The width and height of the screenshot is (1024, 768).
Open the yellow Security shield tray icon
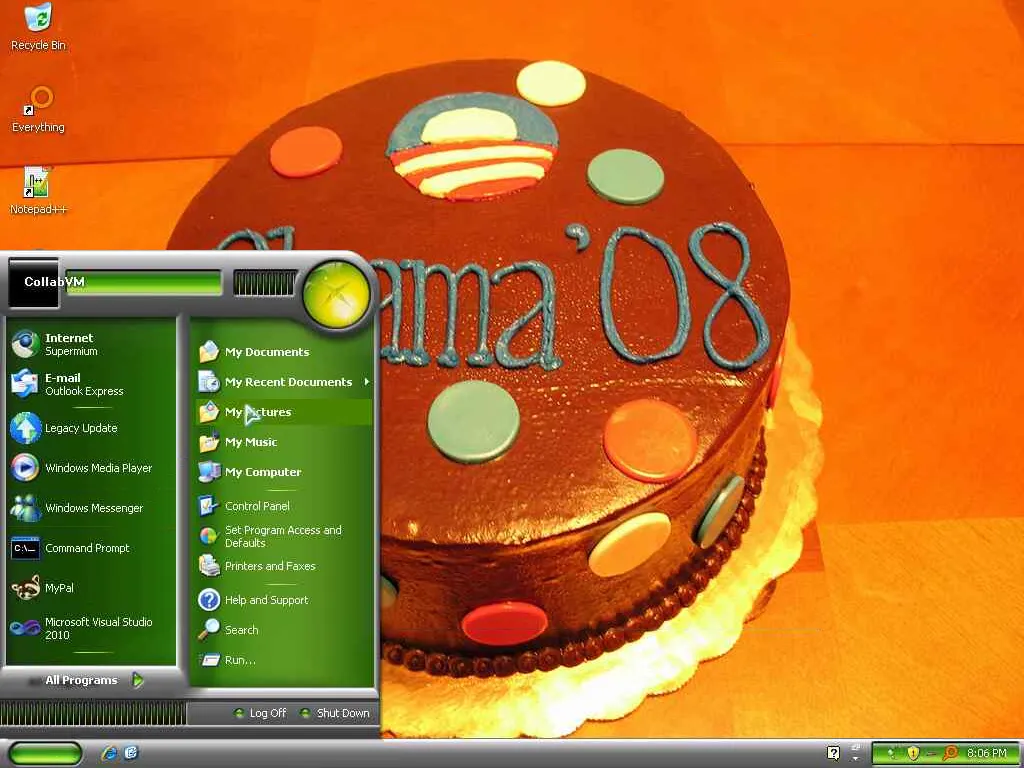pyautogui.click(x=912, y=754)
